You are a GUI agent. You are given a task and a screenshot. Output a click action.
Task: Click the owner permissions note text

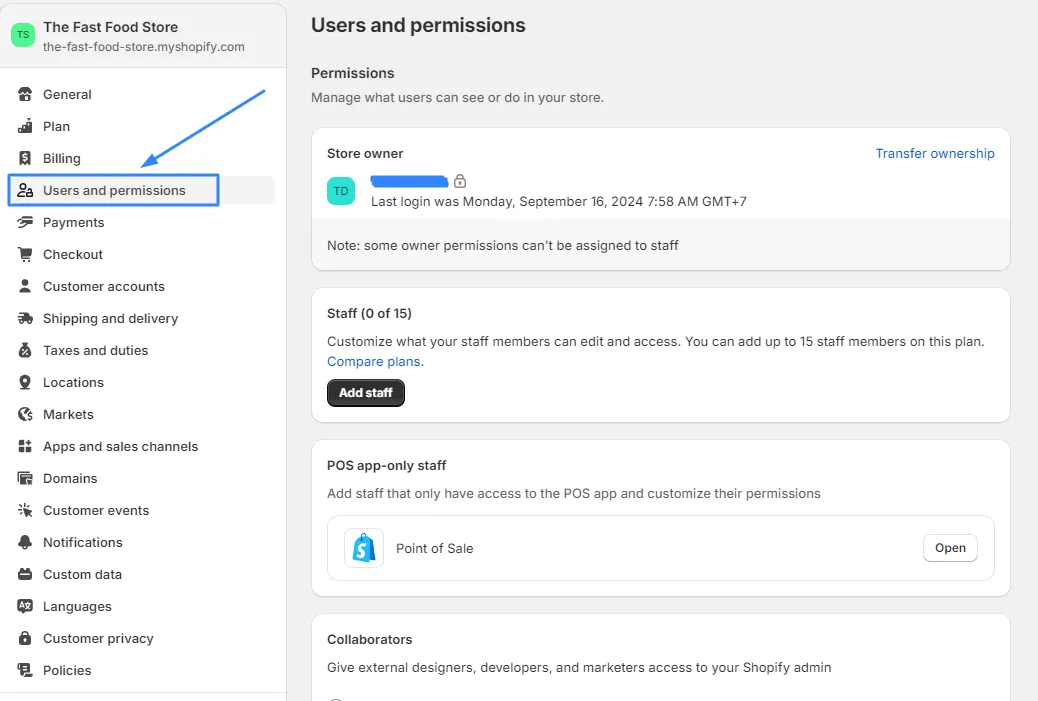coord(502,246)
